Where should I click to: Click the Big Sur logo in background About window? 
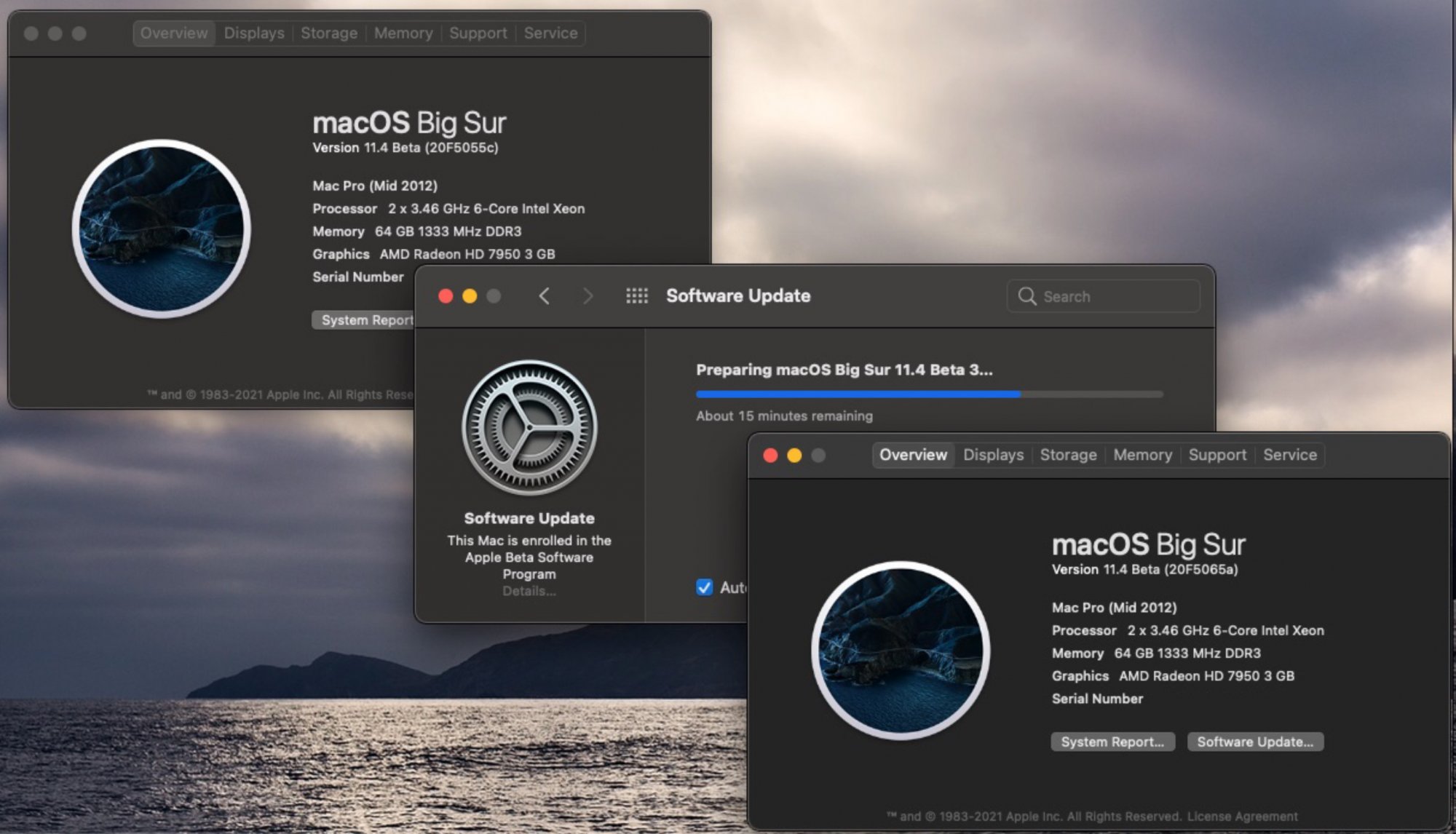tap(162, 229)
